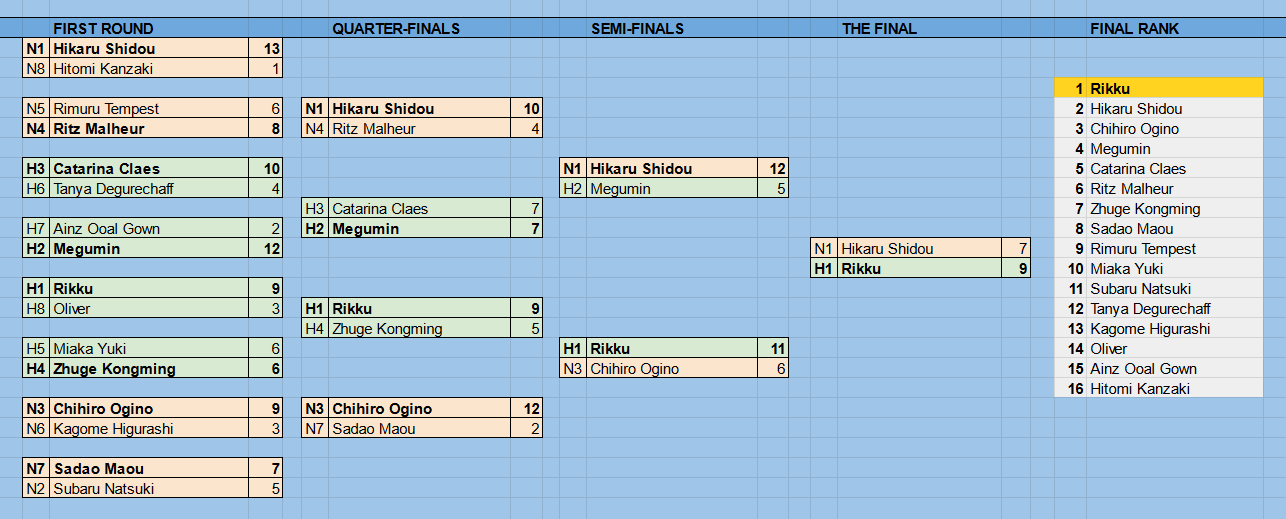Click Hitomi Kanzaki's first round score cell
Viewport: 1286px width, 519px height.
(267, 68)
